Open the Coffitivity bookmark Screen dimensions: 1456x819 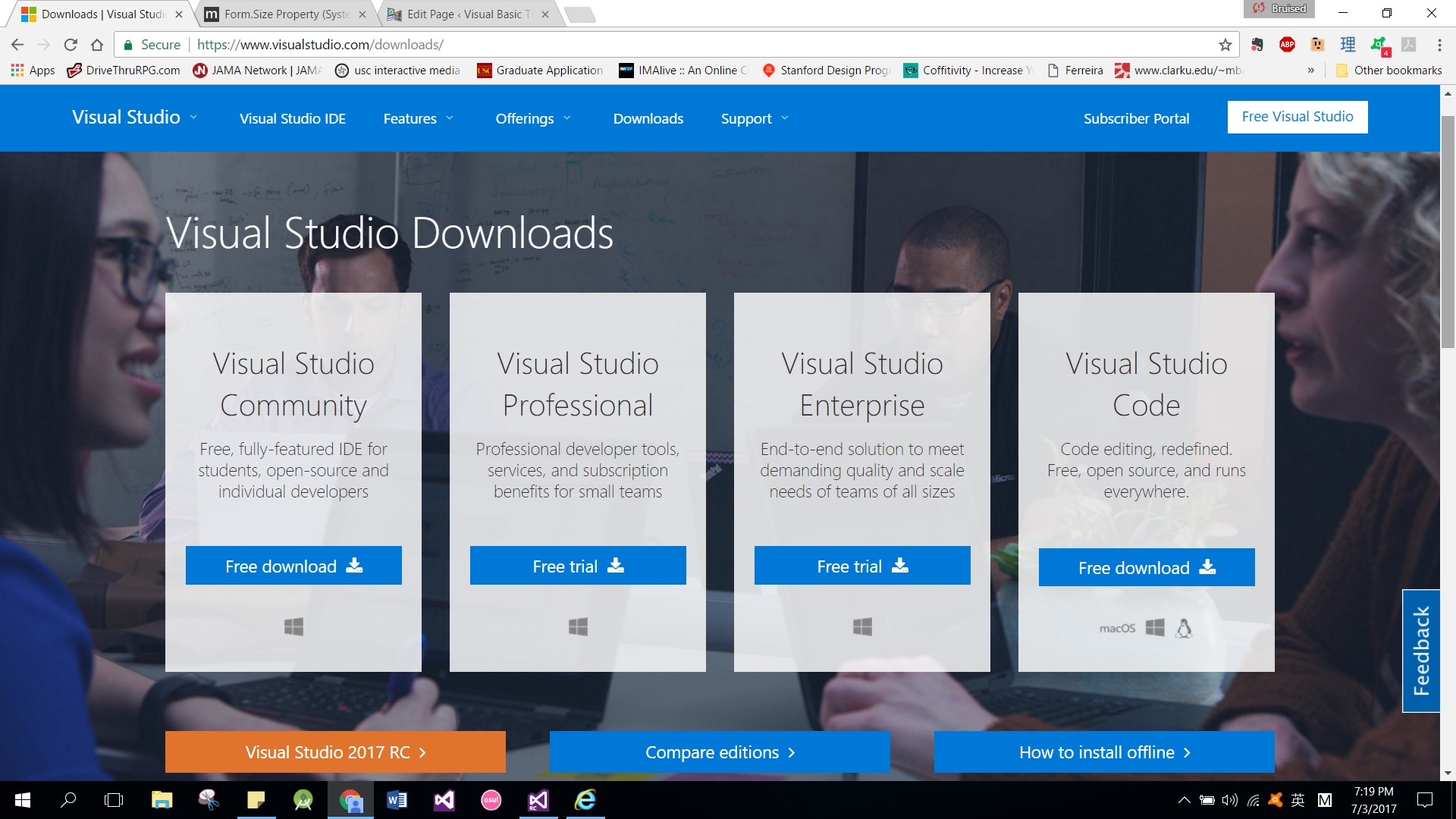(968, 71)
